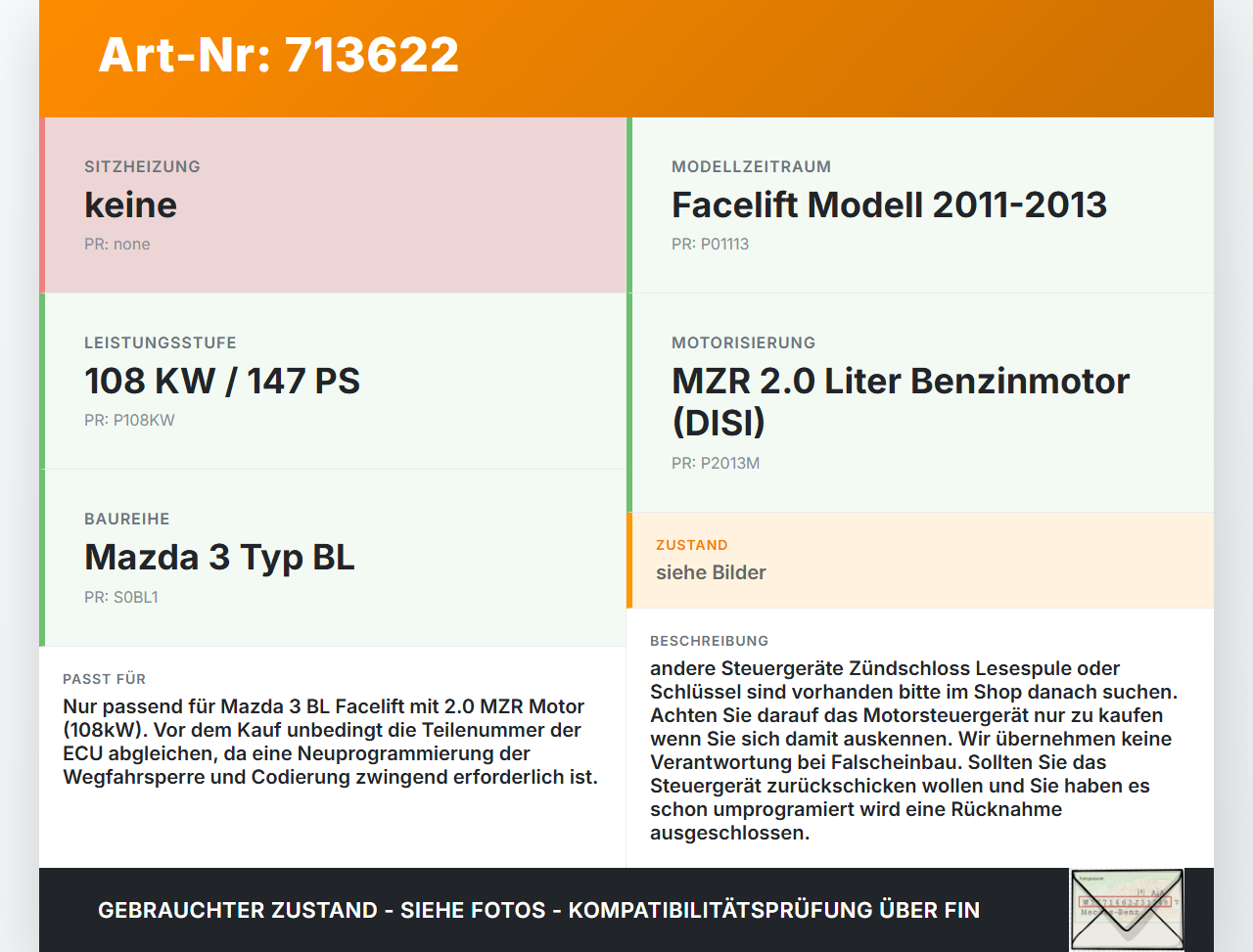Click the Modellzeitraum Facelift Modell 2011-2013 value
Screen dimensions: 1253x952
(x=889, y=205)
